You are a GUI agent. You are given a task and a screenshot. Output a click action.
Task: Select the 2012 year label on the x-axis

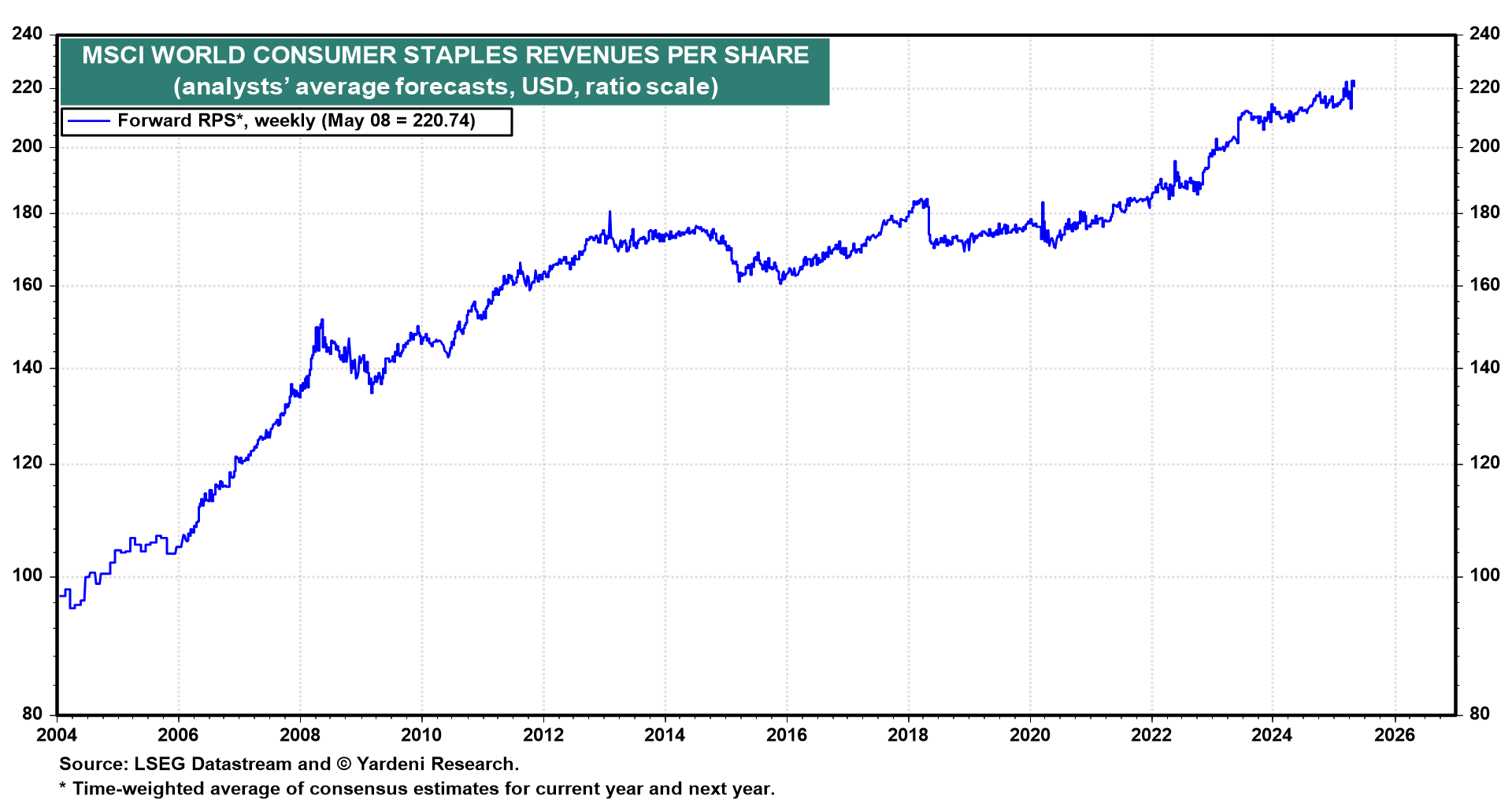[543, 735]
